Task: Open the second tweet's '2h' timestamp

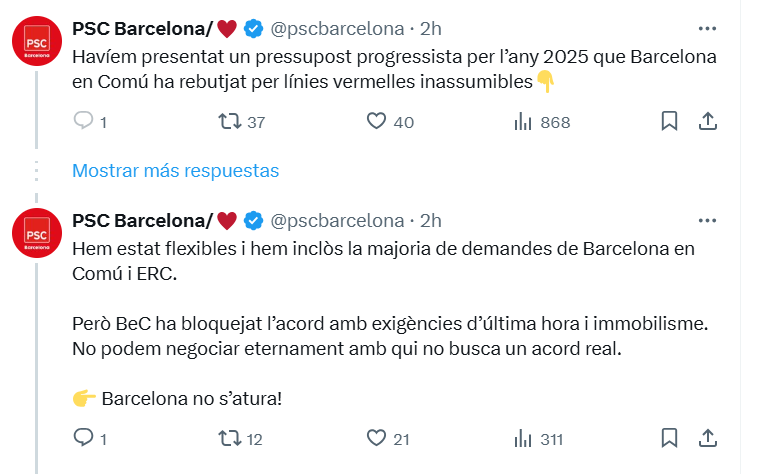Action: [431, 220]
